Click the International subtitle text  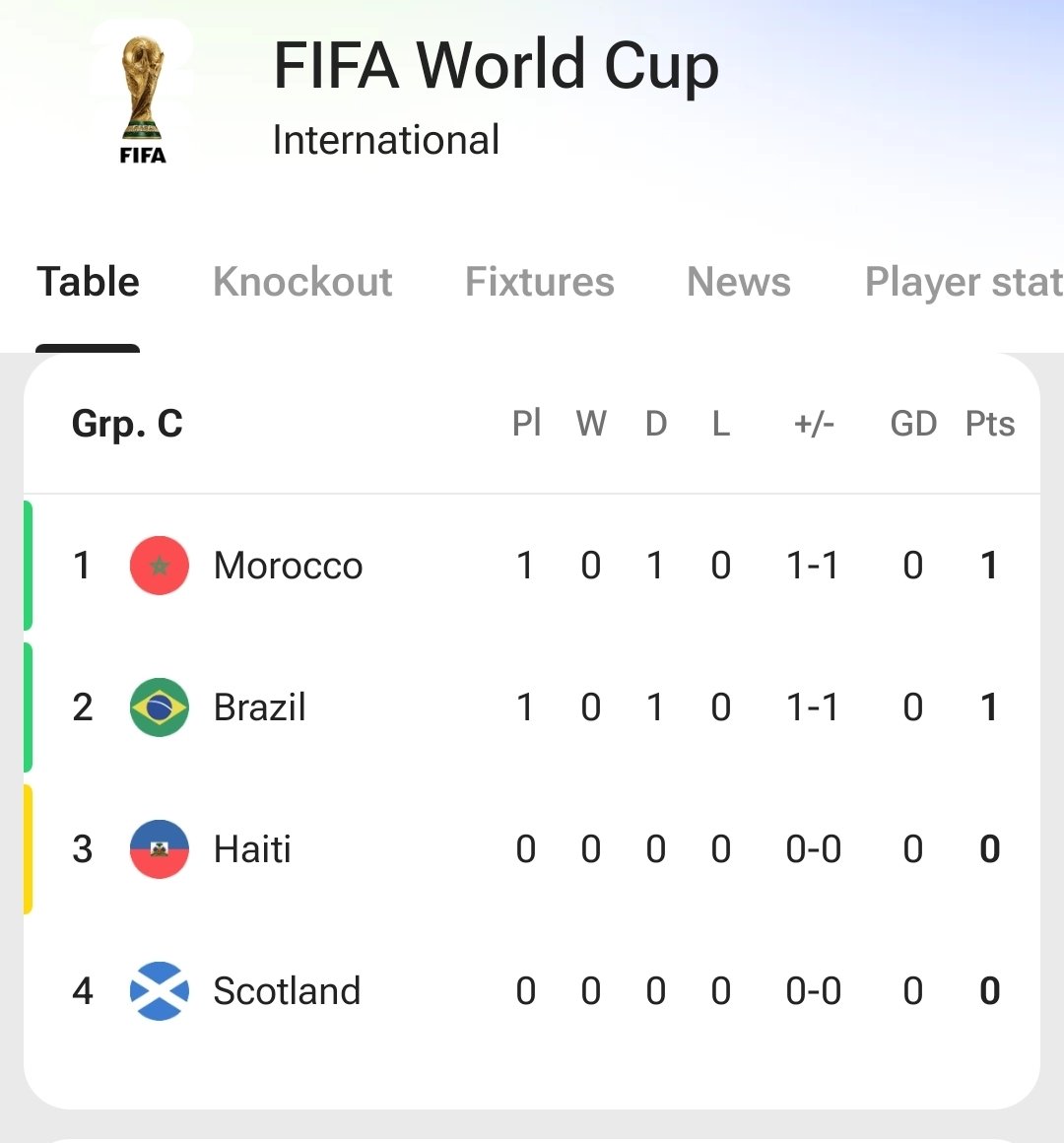click(386, 140)
